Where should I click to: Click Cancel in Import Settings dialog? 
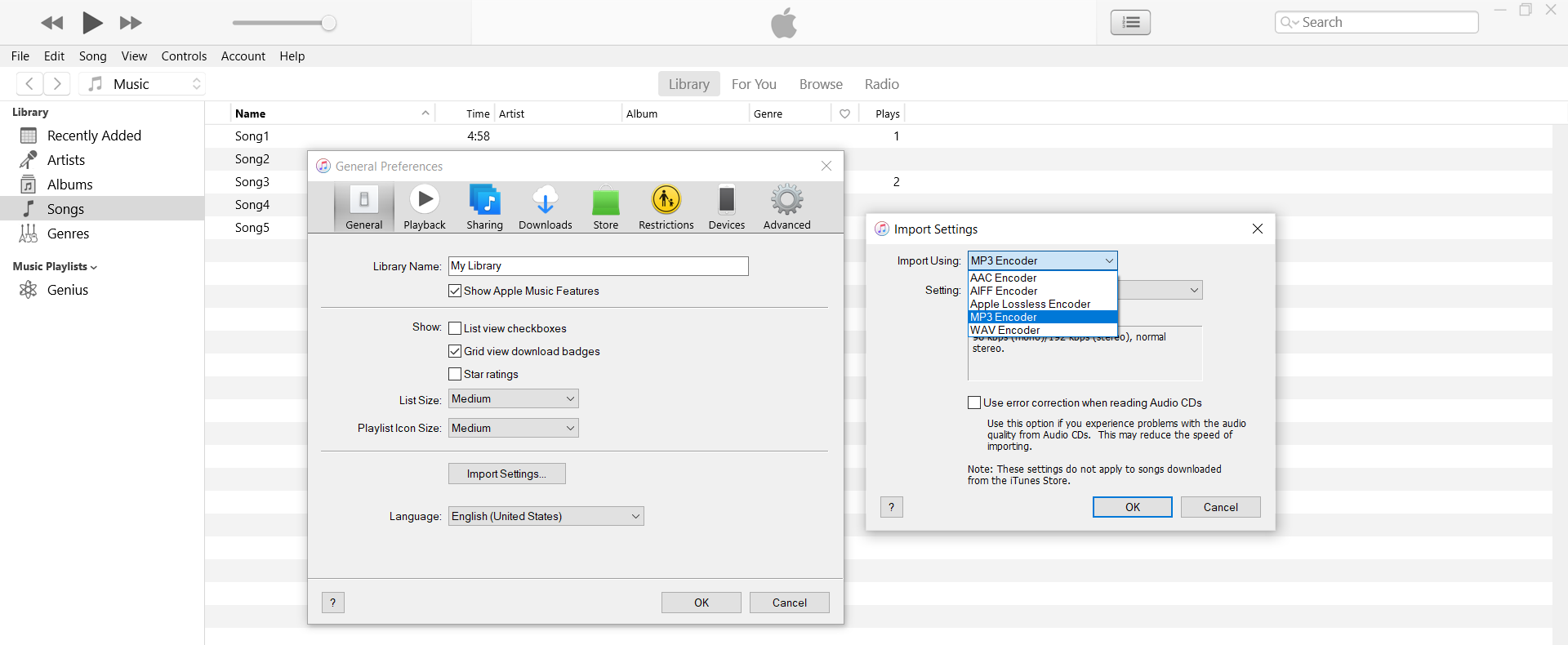tap(1220, 507)
